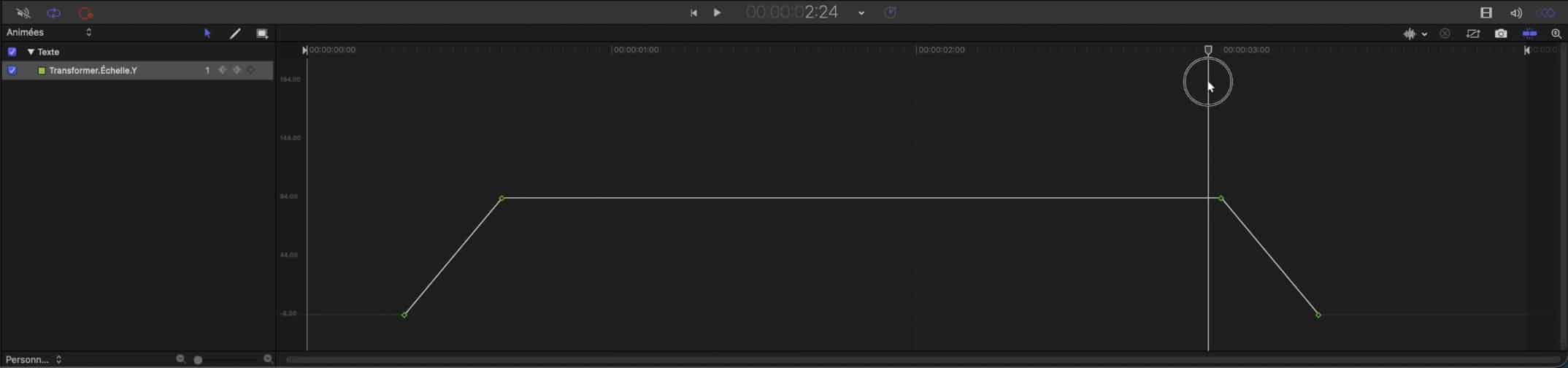Open the Personn... popup menu
This screenshot has height=368, width=1568.
34,359
